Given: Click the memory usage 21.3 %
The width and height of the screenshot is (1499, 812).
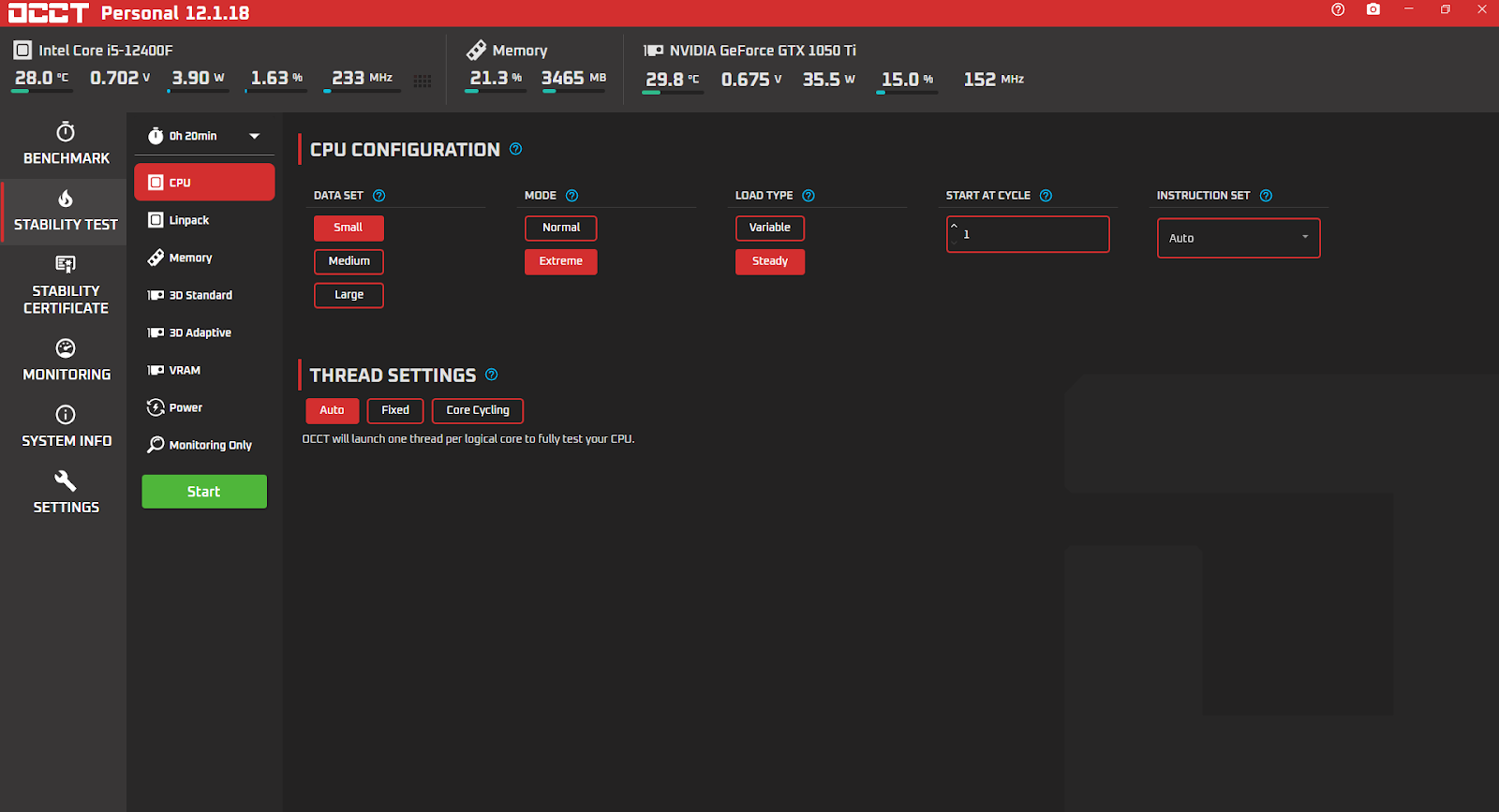Looking at the screenshot, I should coord(496,78).
